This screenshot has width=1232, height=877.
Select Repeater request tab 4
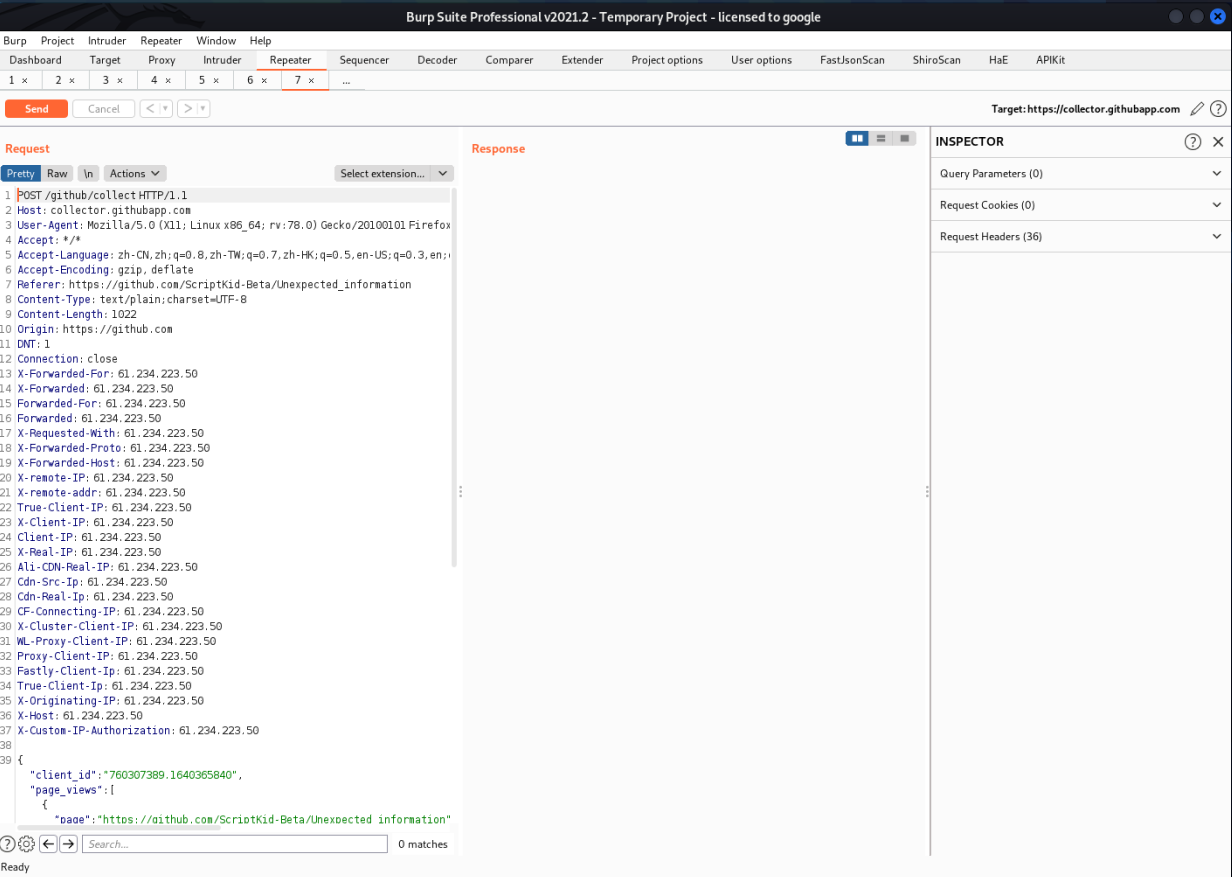[x=155, y=80]
